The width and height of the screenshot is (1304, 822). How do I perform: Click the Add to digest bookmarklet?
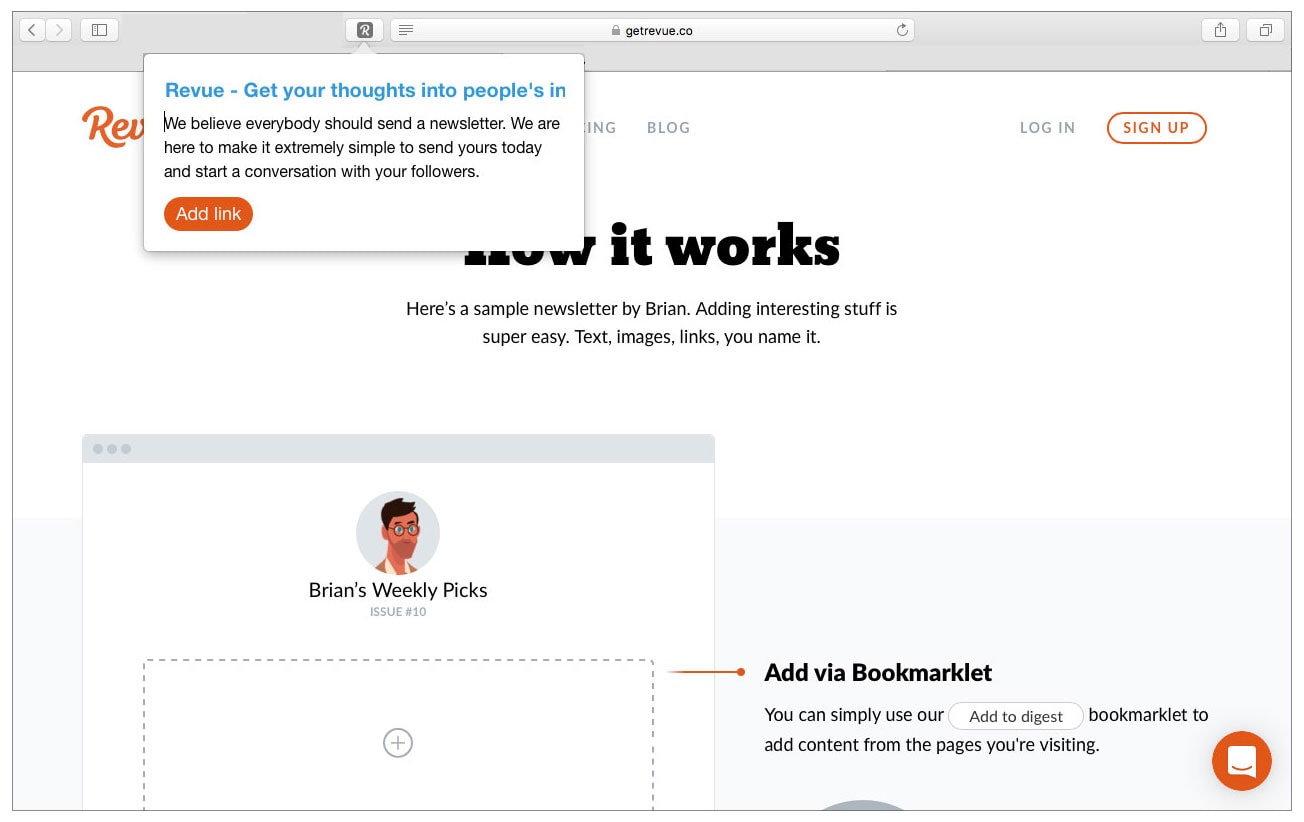coord(1016,716)
